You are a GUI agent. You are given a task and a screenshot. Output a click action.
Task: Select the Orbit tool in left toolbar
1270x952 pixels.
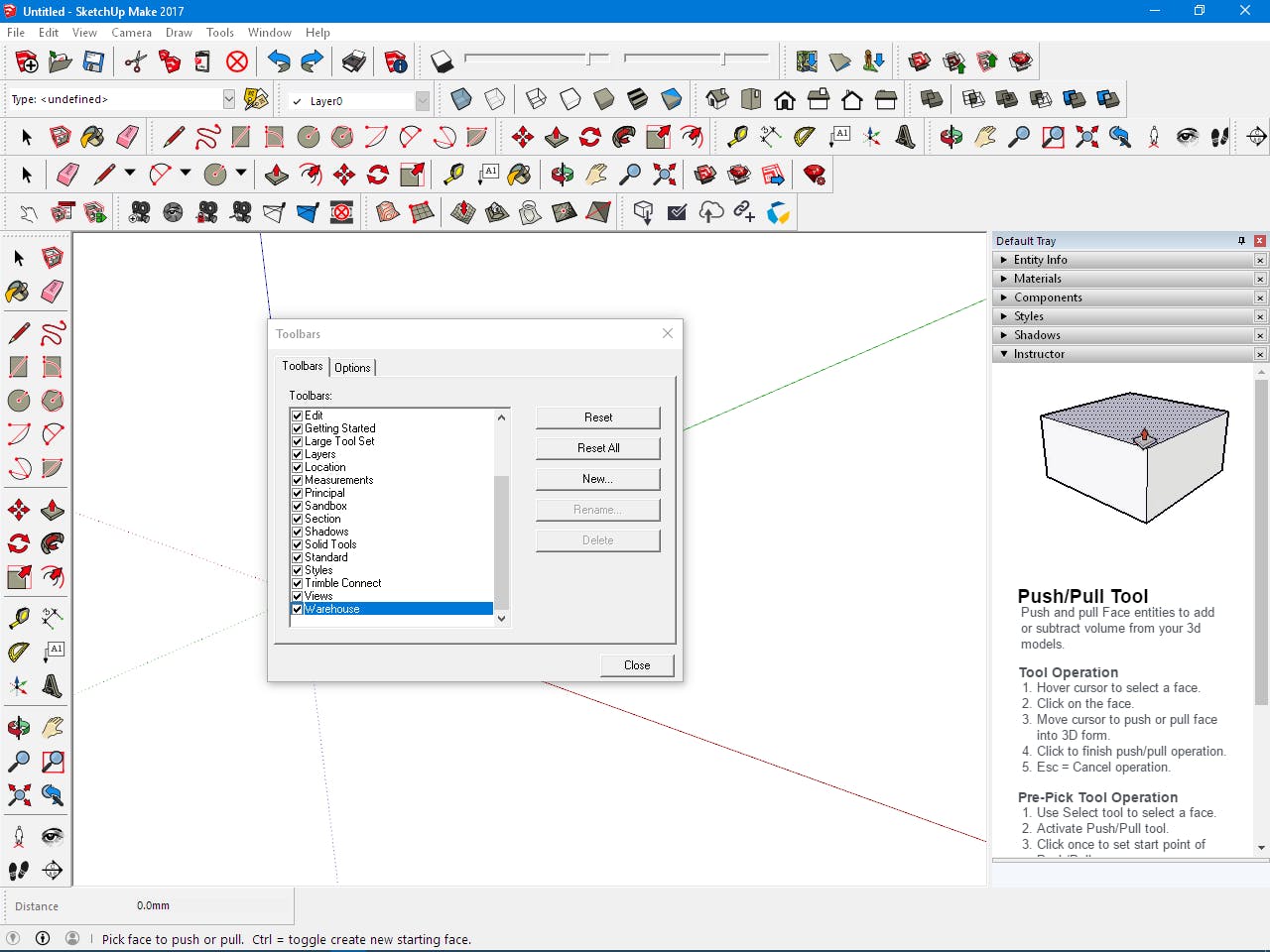18,728
